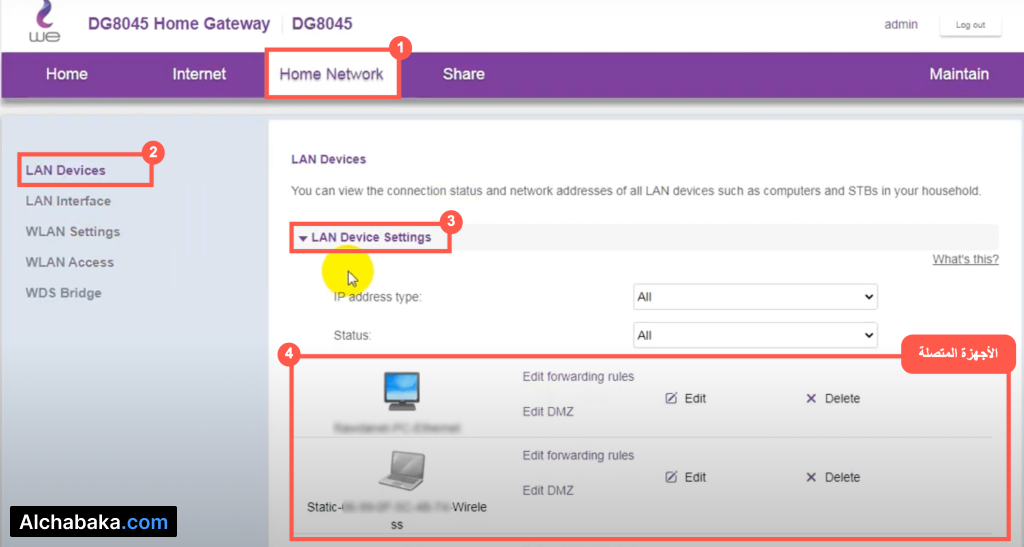Click the Edit pencil icon for desktop PC
Viewport: 1024px width, 547px height.
(672, 398)
